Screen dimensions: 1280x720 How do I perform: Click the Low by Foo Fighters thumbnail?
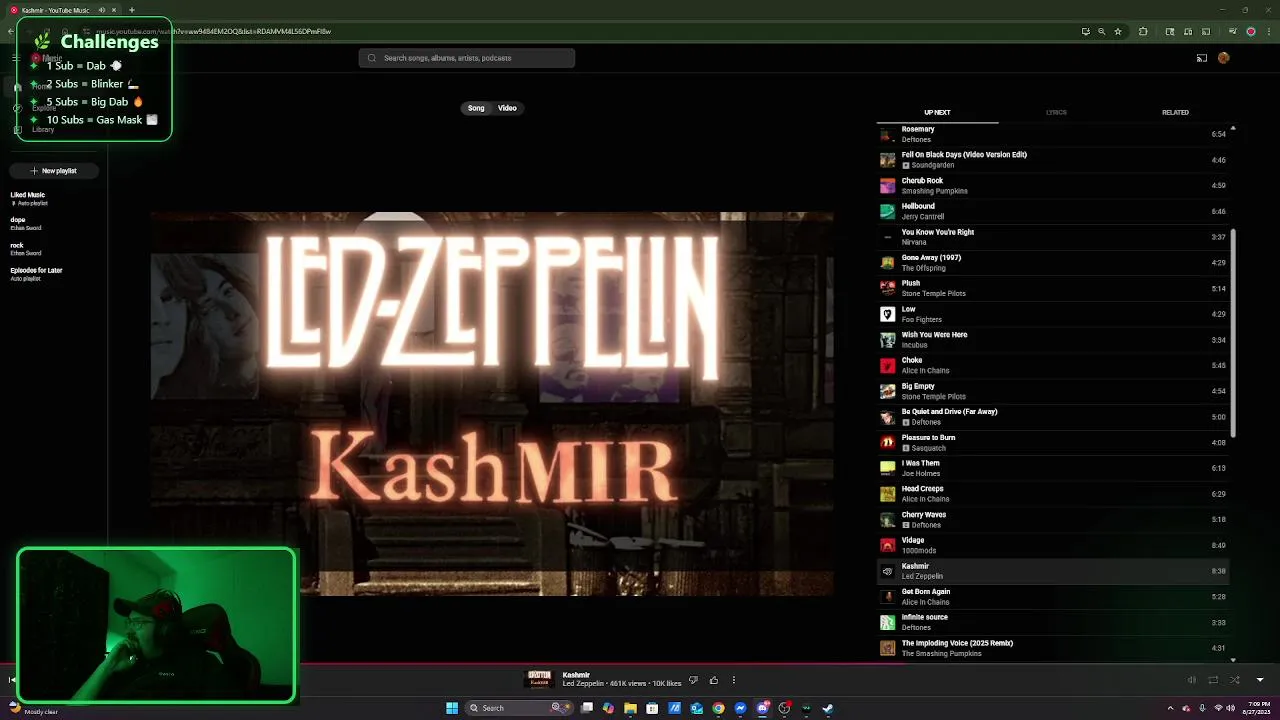pyautogui.click(x=887, y=314)
